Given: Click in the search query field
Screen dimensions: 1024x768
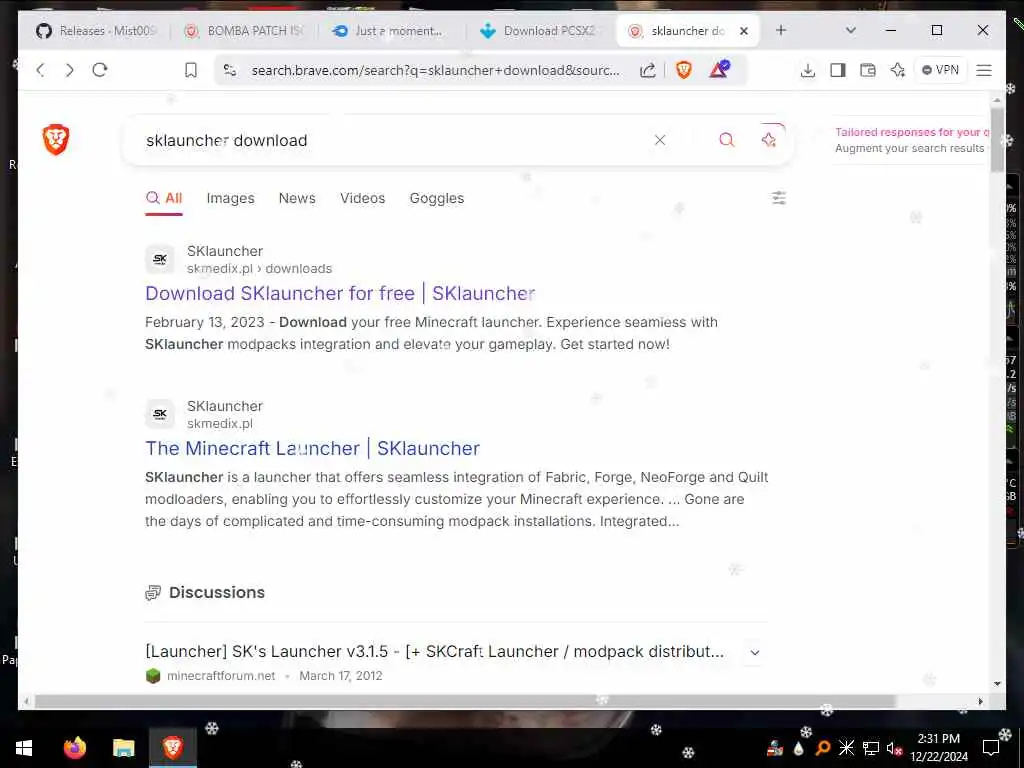Looking at the screenshot, I should tap(392, 140).
